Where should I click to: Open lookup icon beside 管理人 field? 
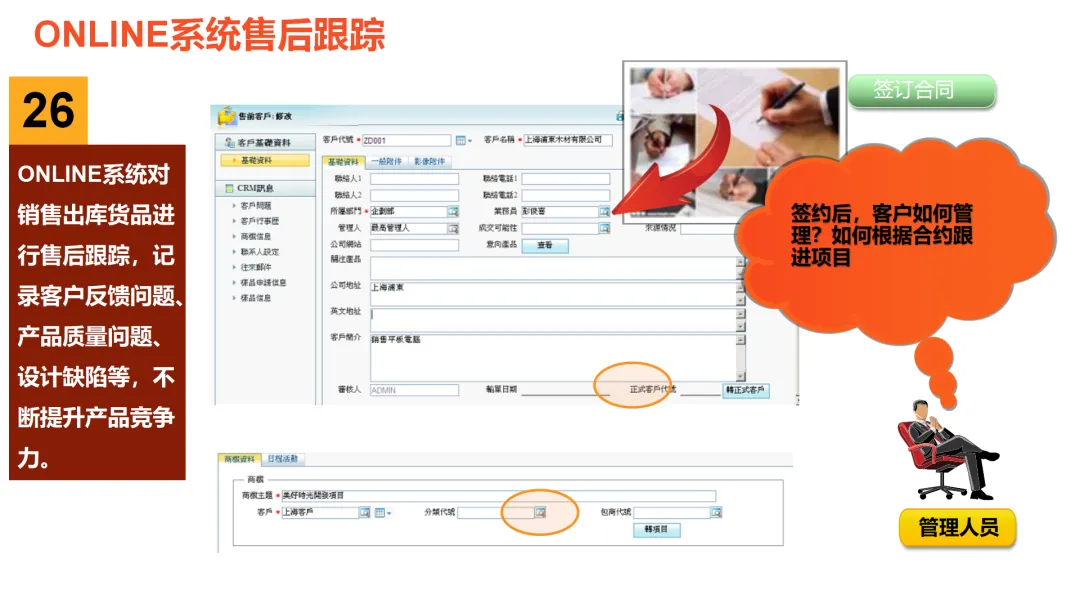point(453,228)
